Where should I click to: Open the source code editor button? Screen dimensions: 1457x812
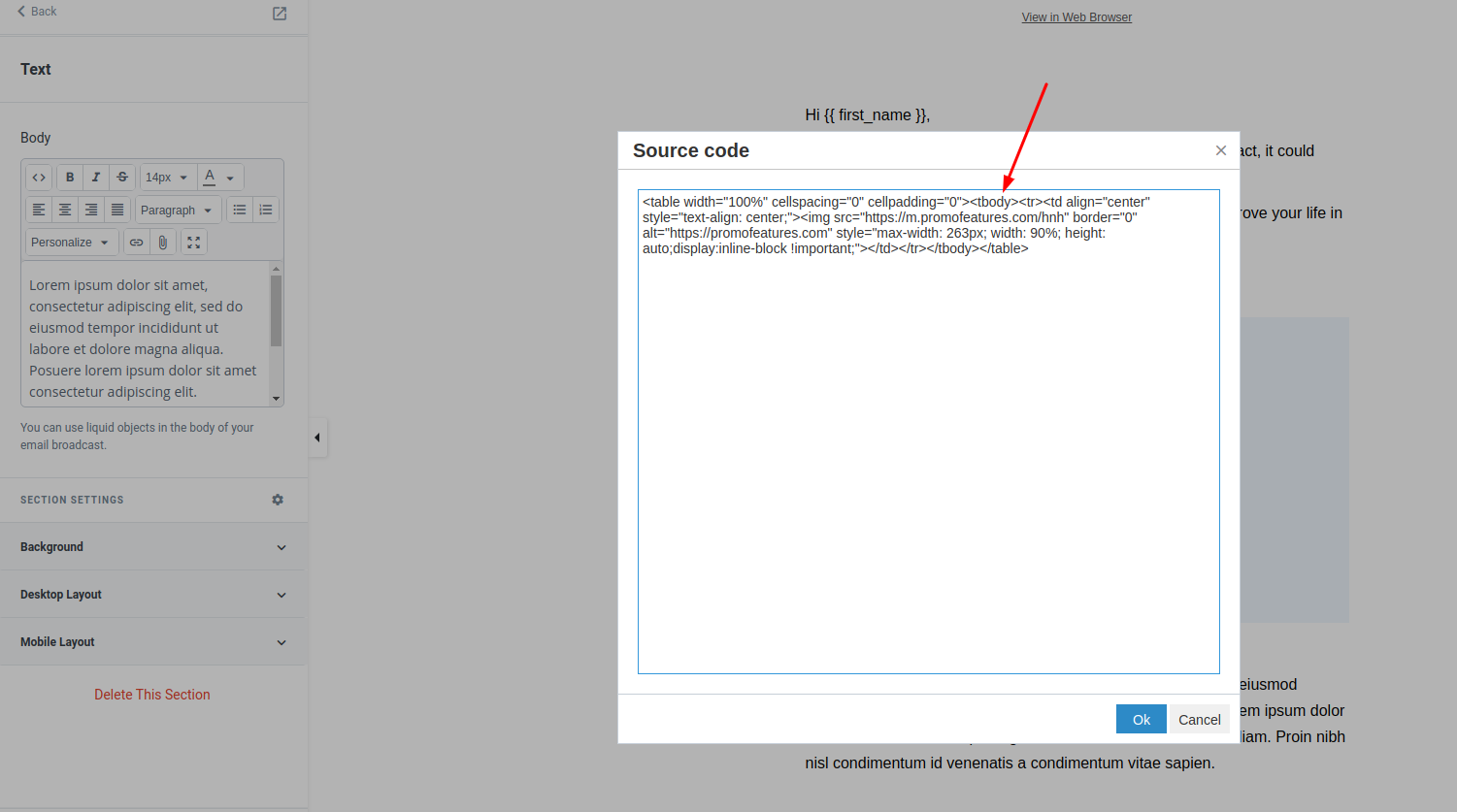[39, 178]
